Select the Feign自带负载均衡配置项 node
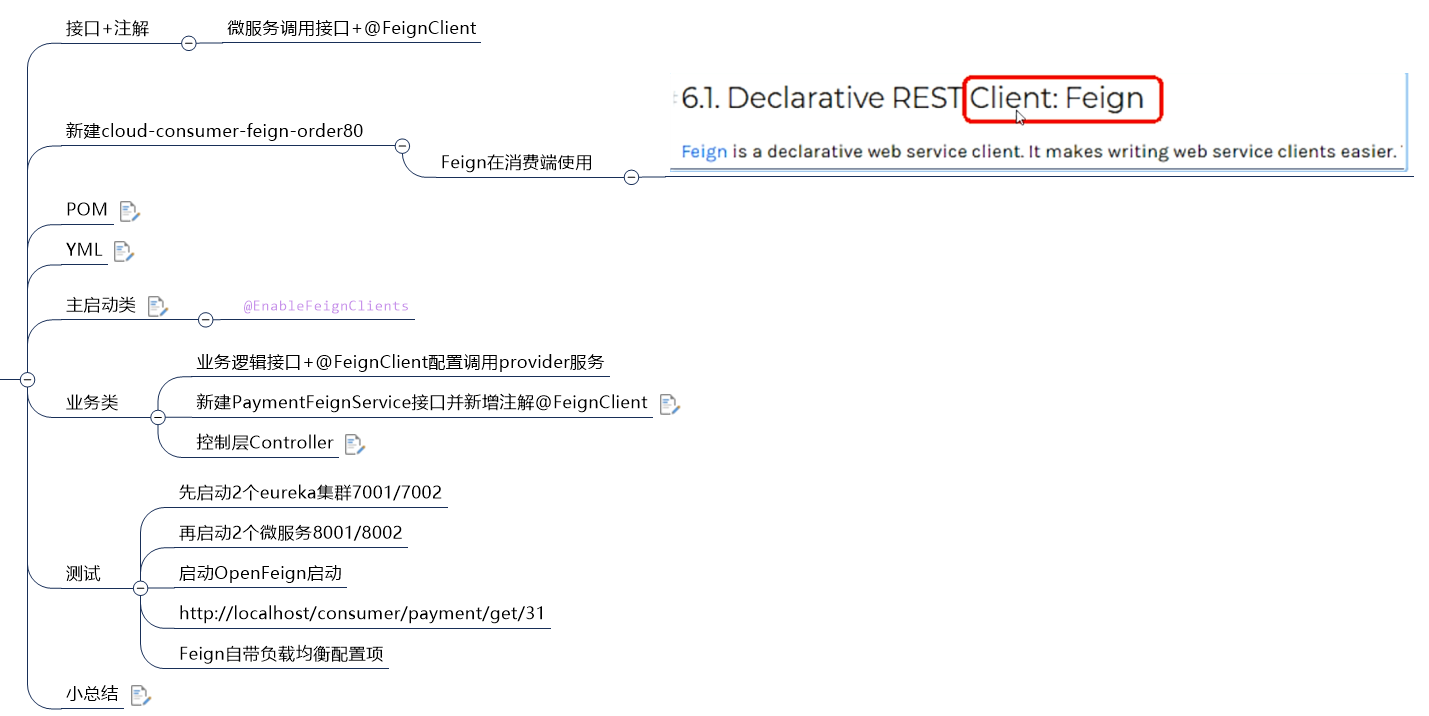This screenshot has height=716, width=1429. pyautogui.click(x=281, y=655)
